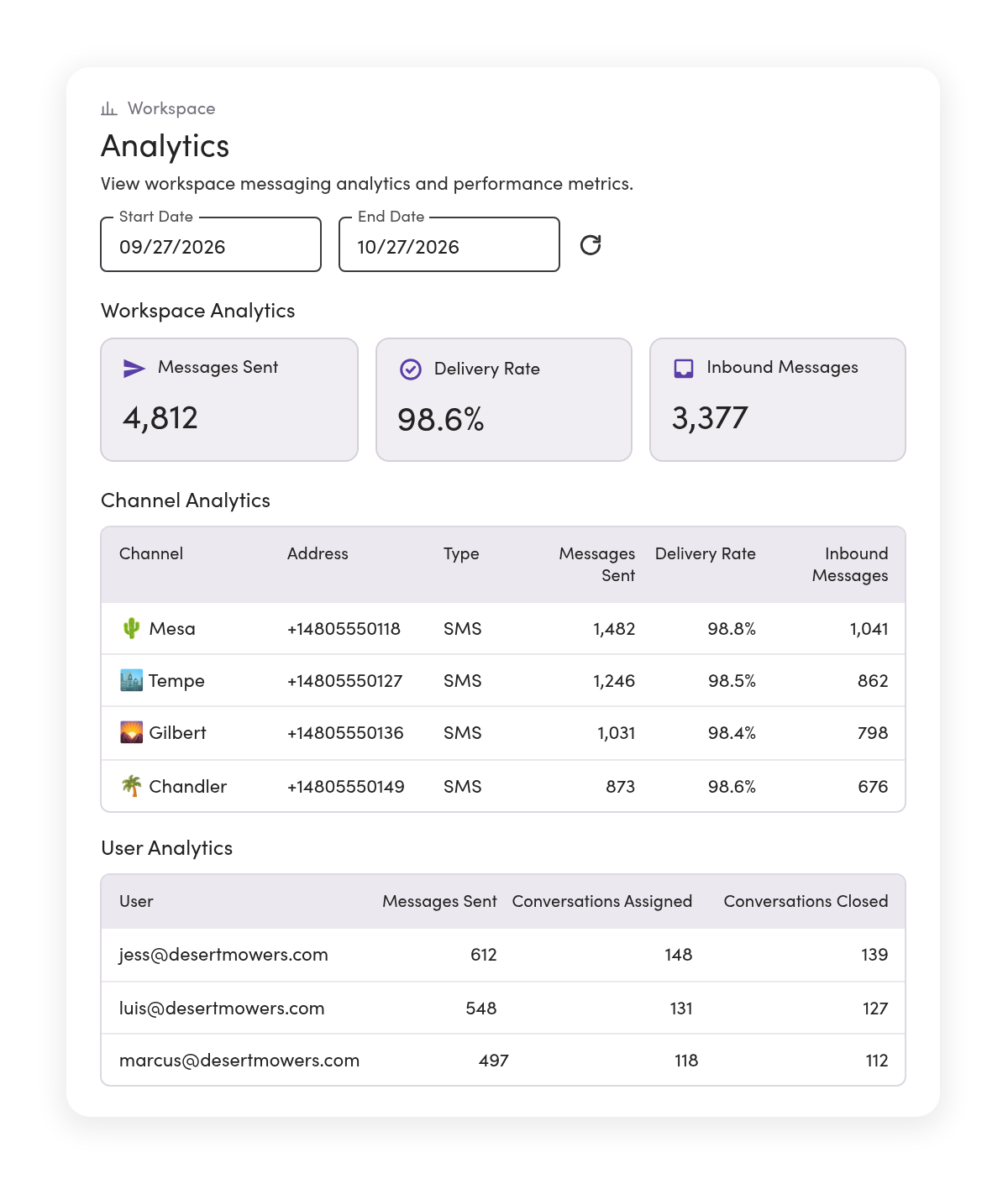
Task: Click marcus's 497 messages sent value
Action: point(494,1060)
